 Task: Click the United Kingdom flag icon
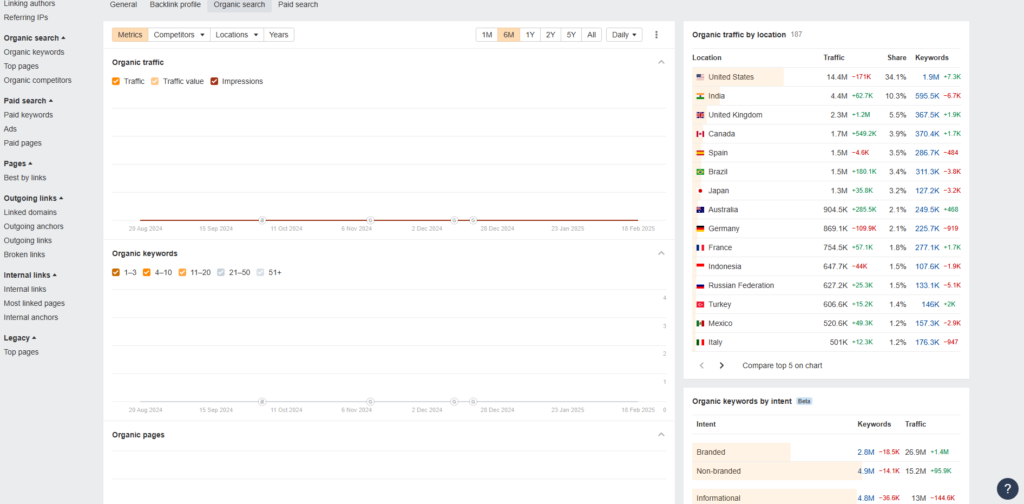click(x=700, y=115)
